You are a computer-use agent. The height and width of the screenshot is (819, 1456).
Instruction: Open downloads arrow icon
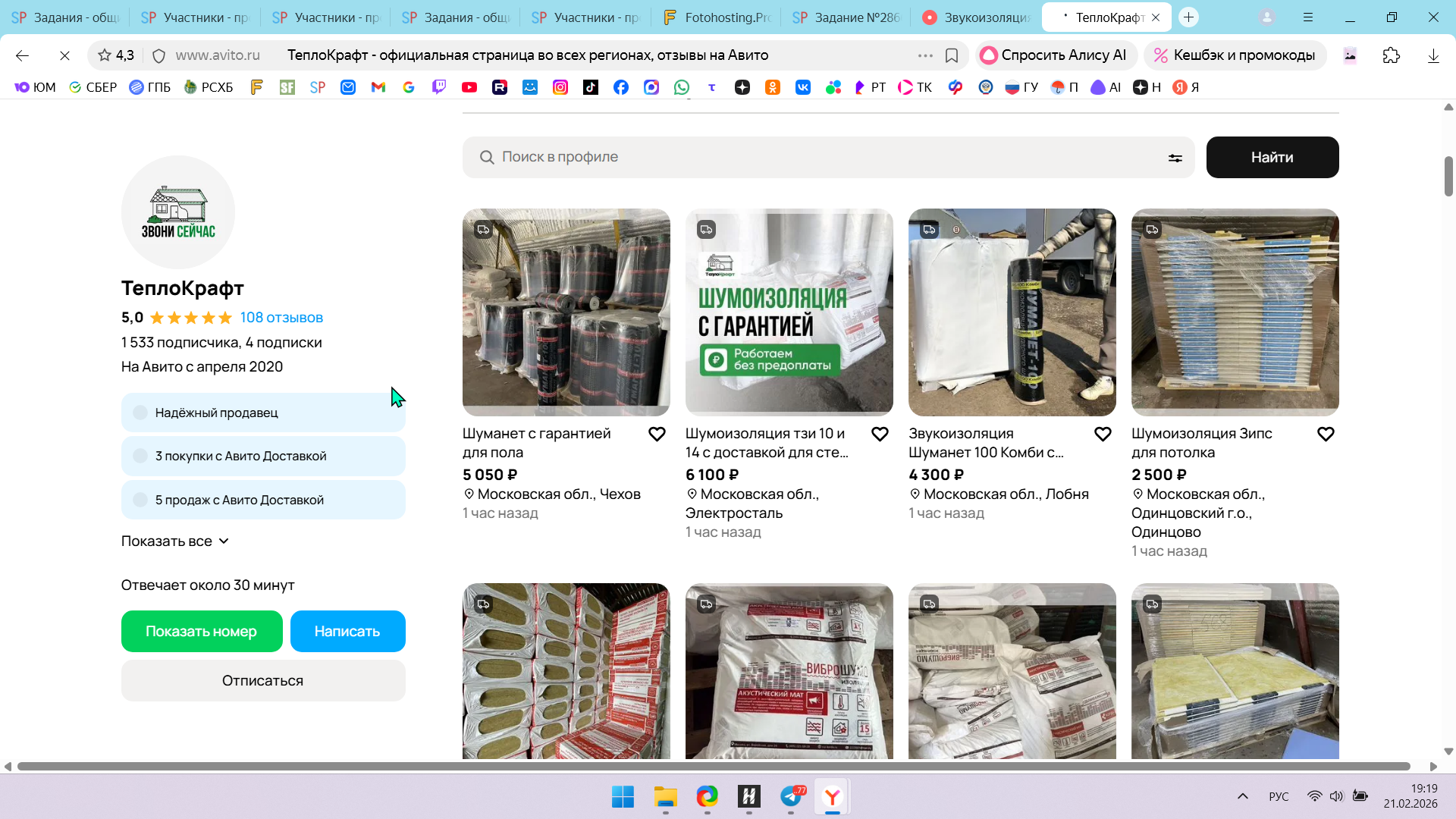tap(1432, 55)
